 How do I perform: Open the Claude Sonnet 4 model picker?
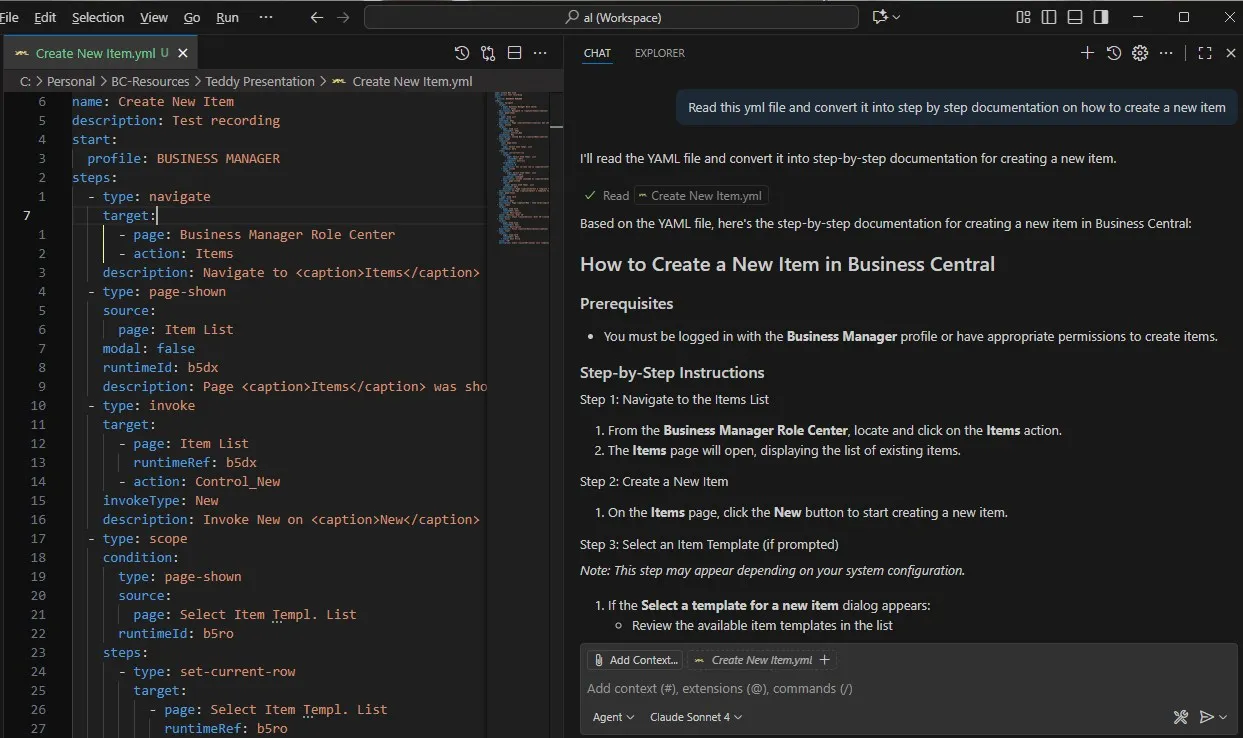tap(696, 717)
